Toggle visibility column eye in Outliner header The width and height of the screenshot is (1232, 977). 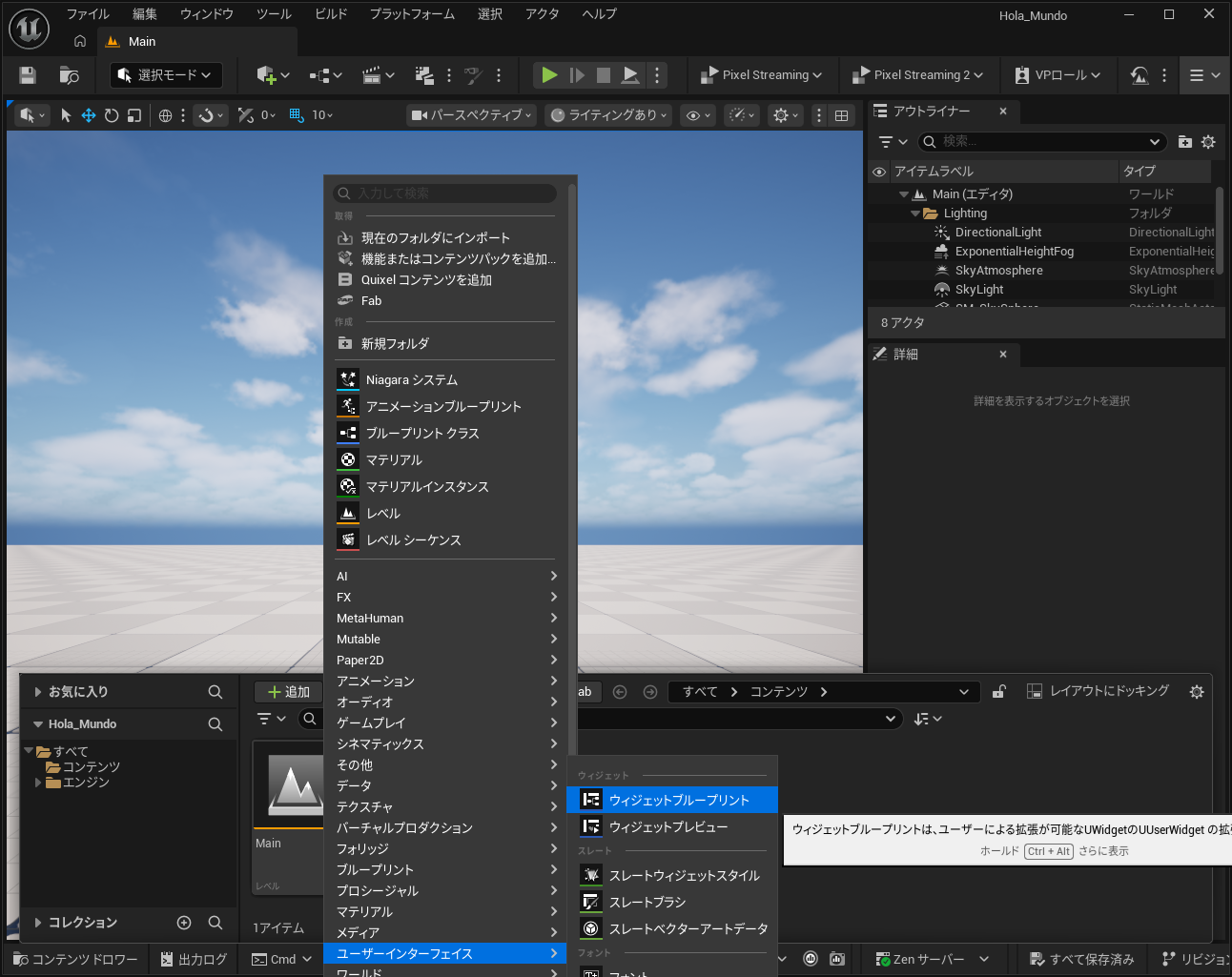(879, 172)
